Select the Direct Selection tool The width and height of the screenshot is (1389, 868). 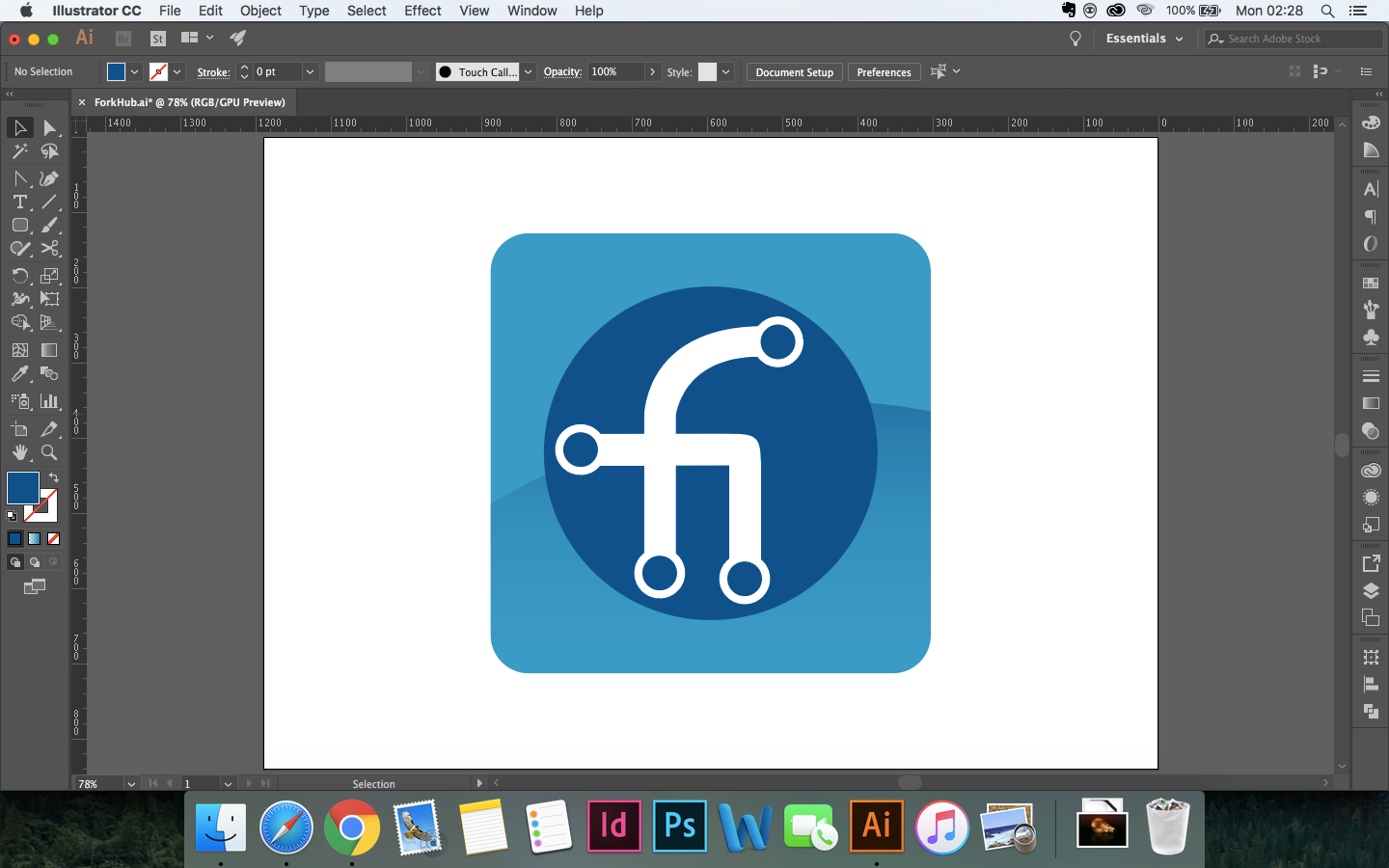[x=49, y=127]
